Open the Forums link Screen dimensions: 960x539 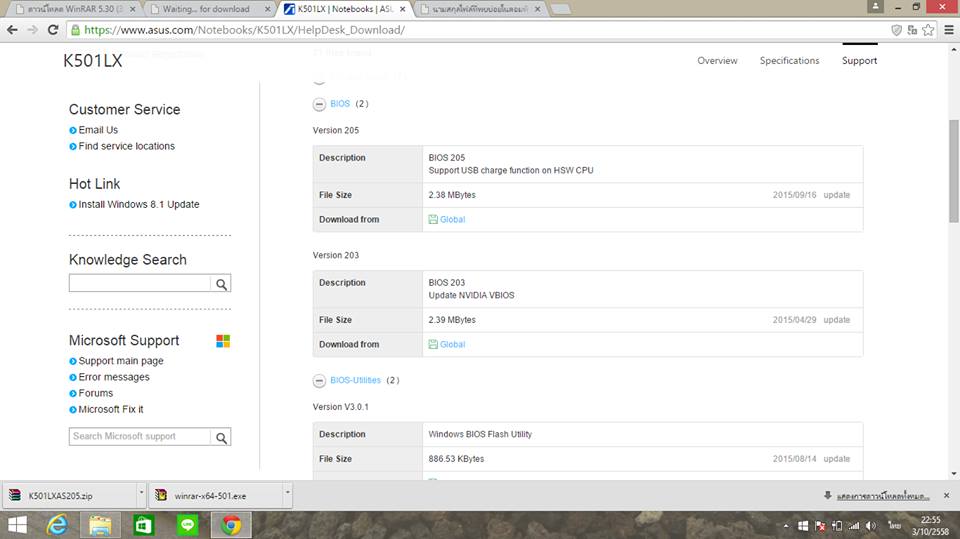(x=96, y=393)
